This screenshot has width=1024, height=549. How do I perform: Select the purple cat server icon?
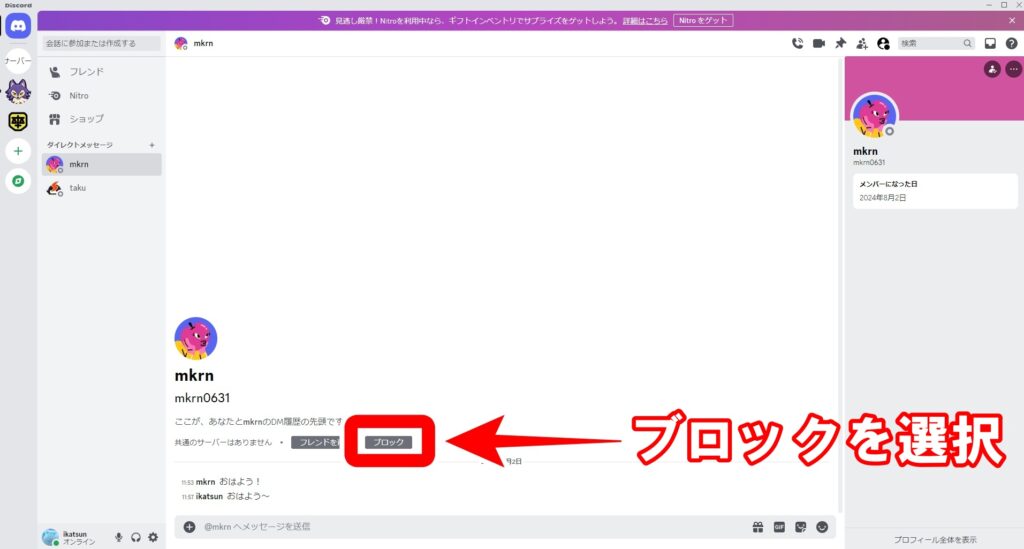click(18, 91)
